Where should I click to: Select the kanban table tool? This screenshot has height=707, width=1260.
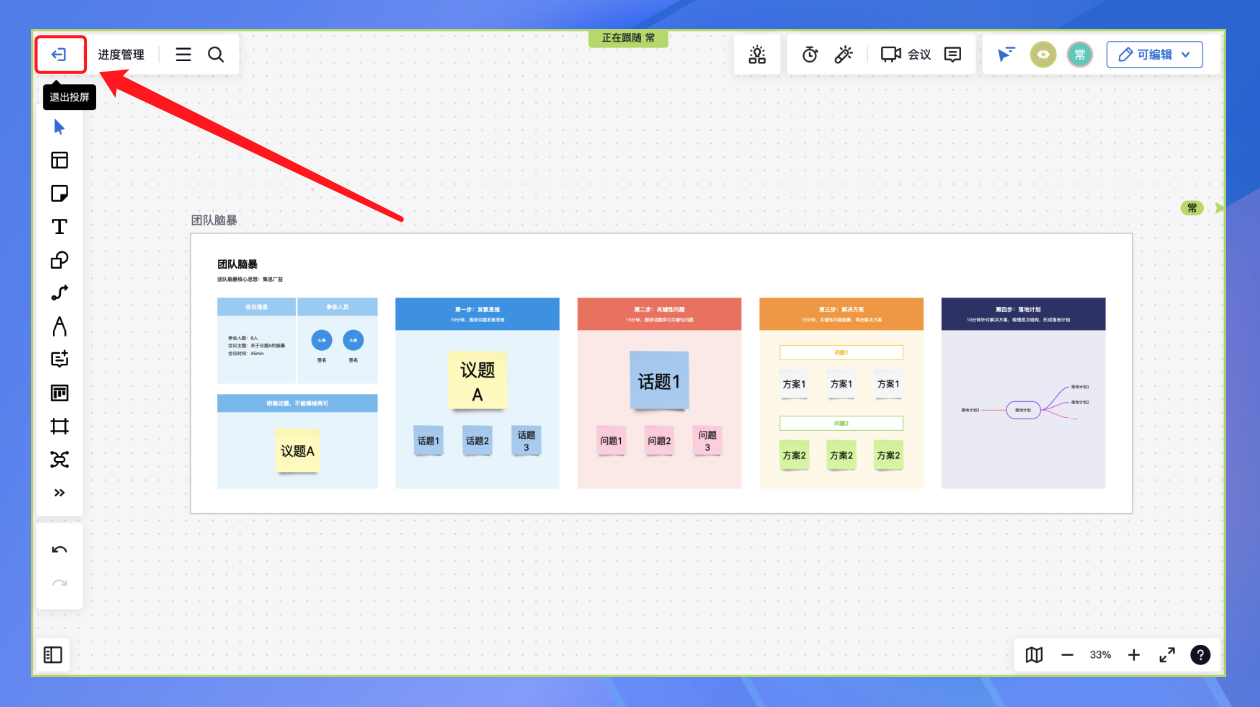coord(59,393)
